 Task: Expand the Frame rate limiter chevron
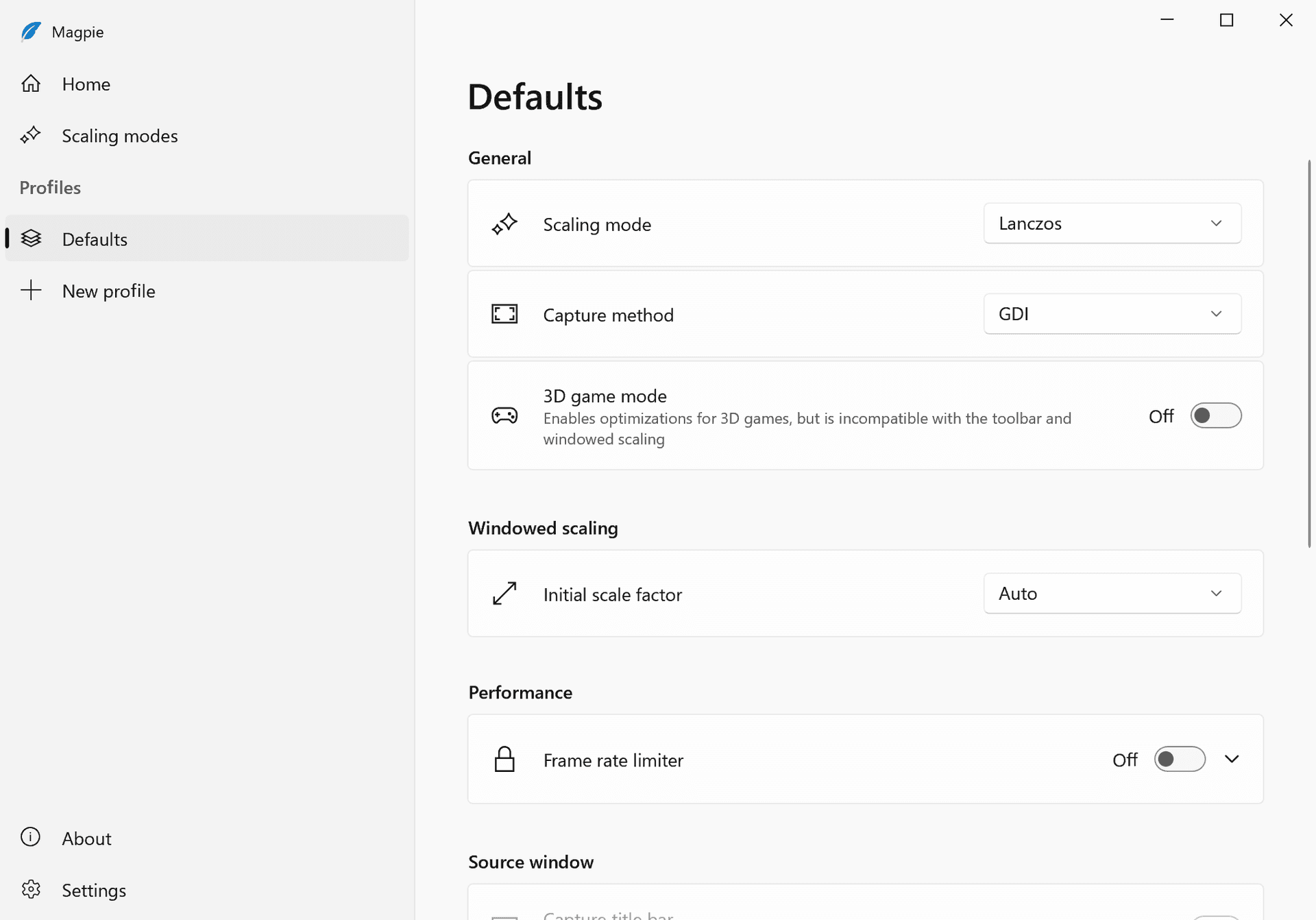pos(1232,760)
